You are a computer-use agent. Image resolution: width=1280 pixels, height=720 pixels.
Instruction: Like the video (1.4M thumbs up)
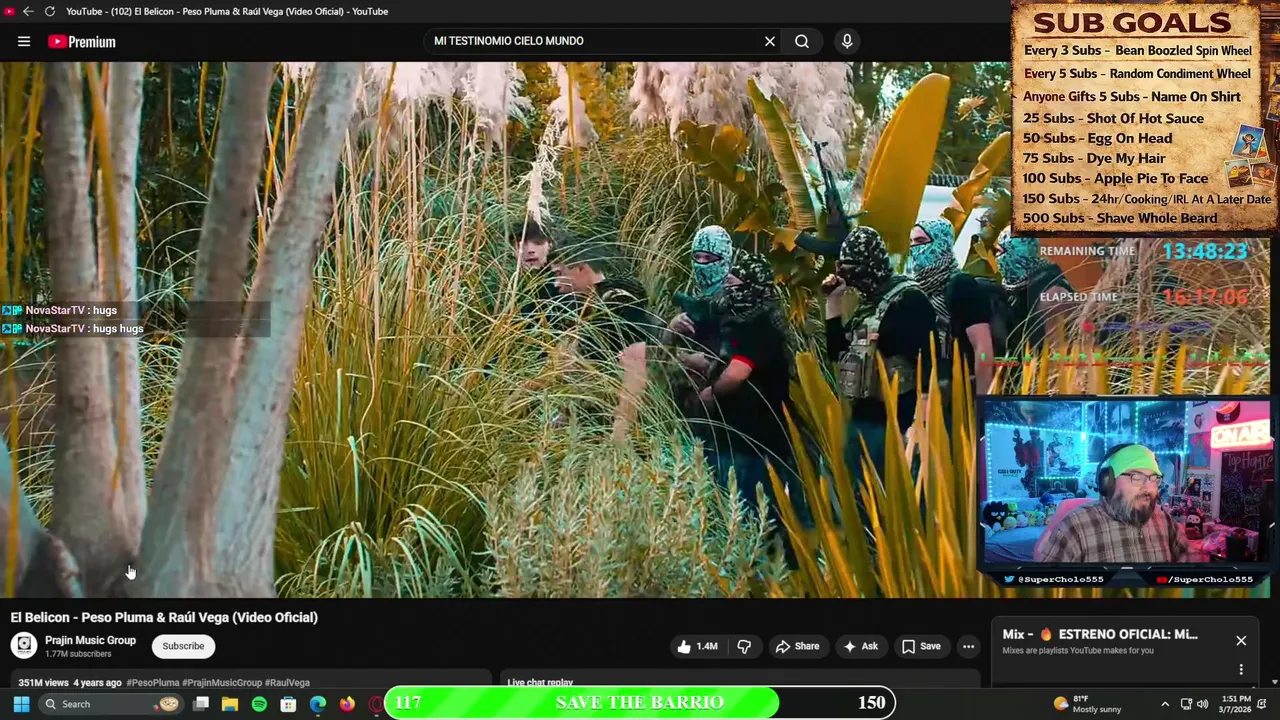point(698,646)
